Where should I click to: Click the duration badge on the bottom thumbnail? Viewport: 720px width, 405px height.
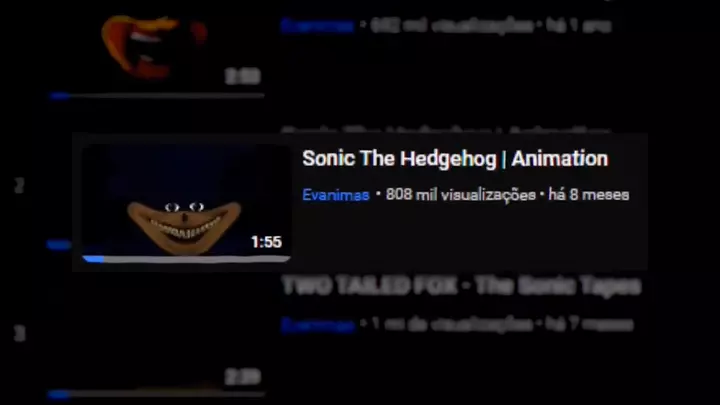tap(243, 377)
